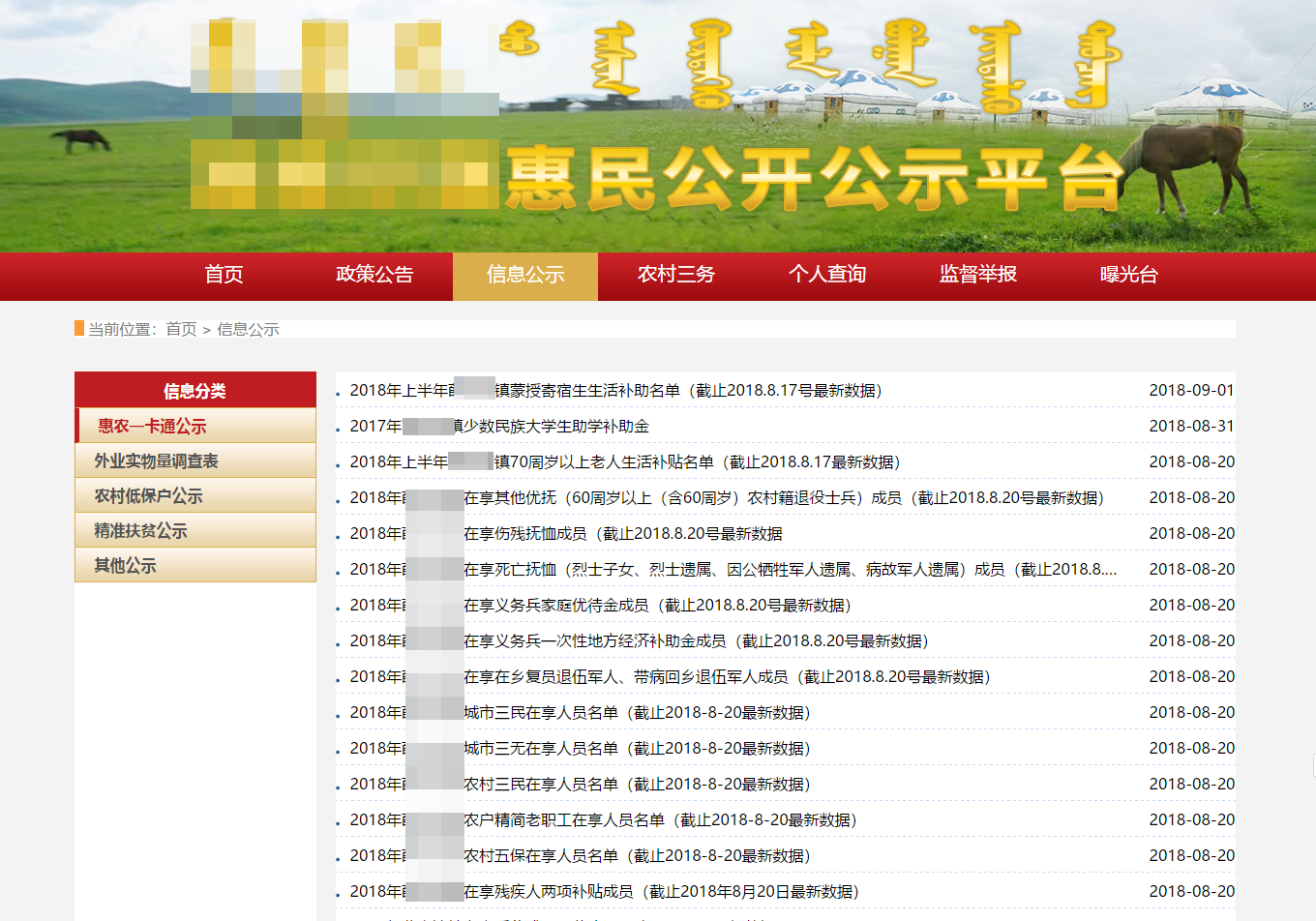Open the 蒙授寄宿生生活补助名单 announcement
The height and width of the screenshot is (921, 1316).
tap(620, 391)
